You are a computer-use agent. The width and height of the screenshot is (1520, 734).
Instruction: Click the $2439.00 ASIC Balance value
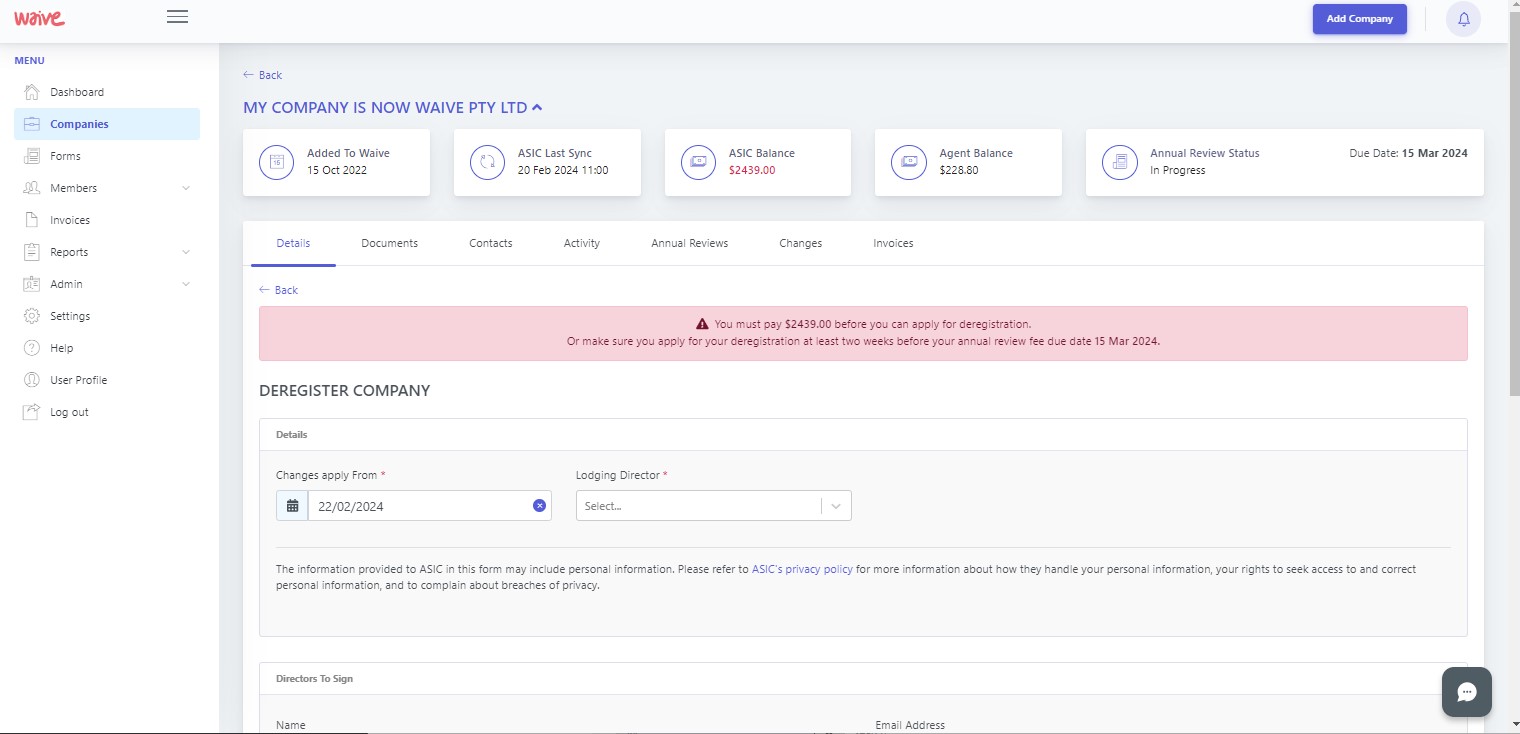(752, 170)
